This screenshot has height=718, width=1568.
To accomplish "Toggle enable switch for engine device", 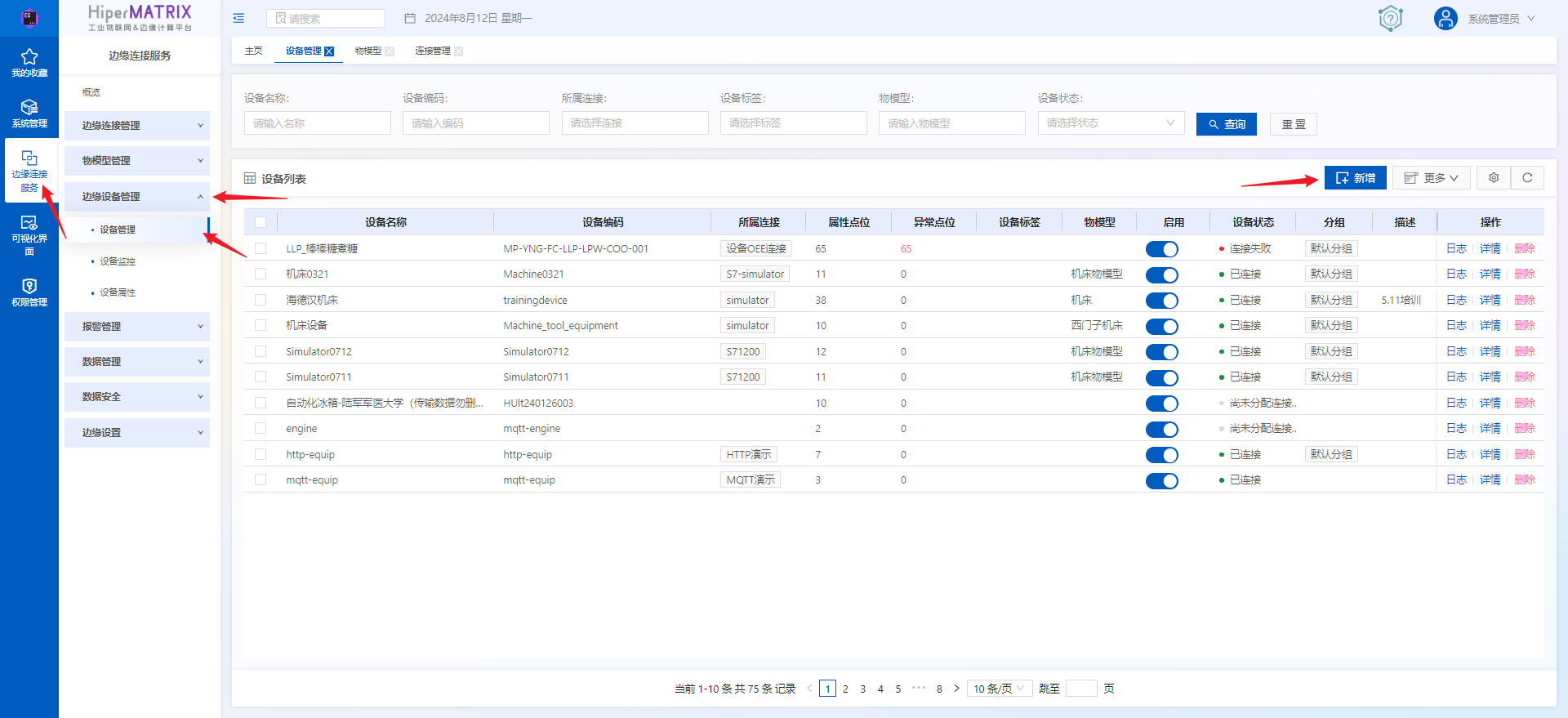I will (x=1161, y=429).
